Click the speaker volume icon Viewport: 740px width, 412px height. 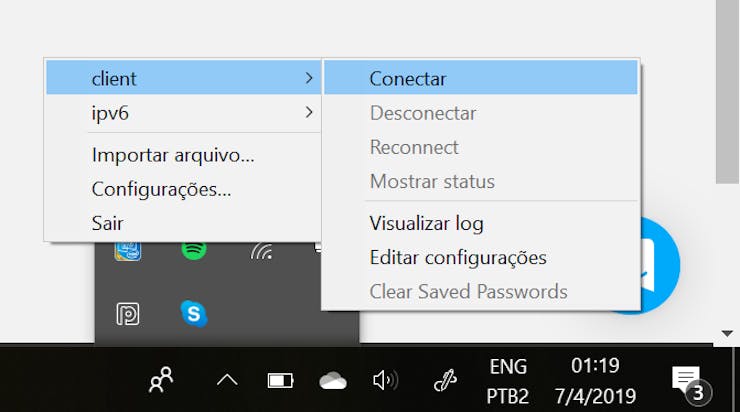point(386,380)
